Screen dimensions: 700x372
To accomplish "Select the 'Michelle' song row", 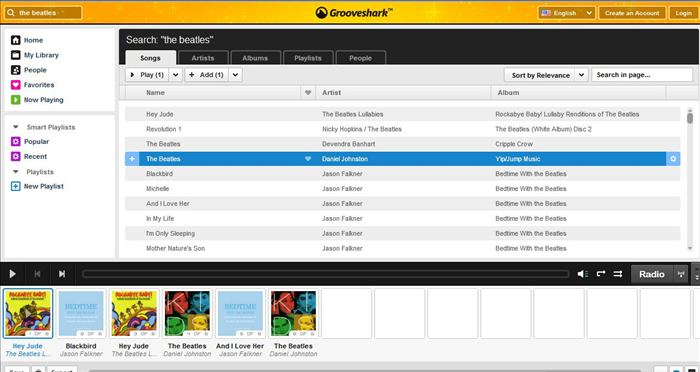I will click(403, 189).
